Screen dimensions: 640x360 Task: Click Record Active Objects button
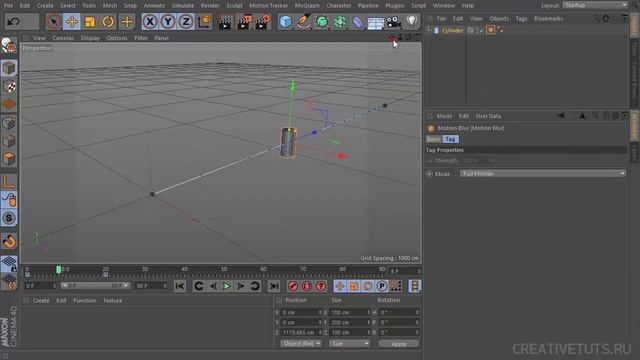point(293,286)
